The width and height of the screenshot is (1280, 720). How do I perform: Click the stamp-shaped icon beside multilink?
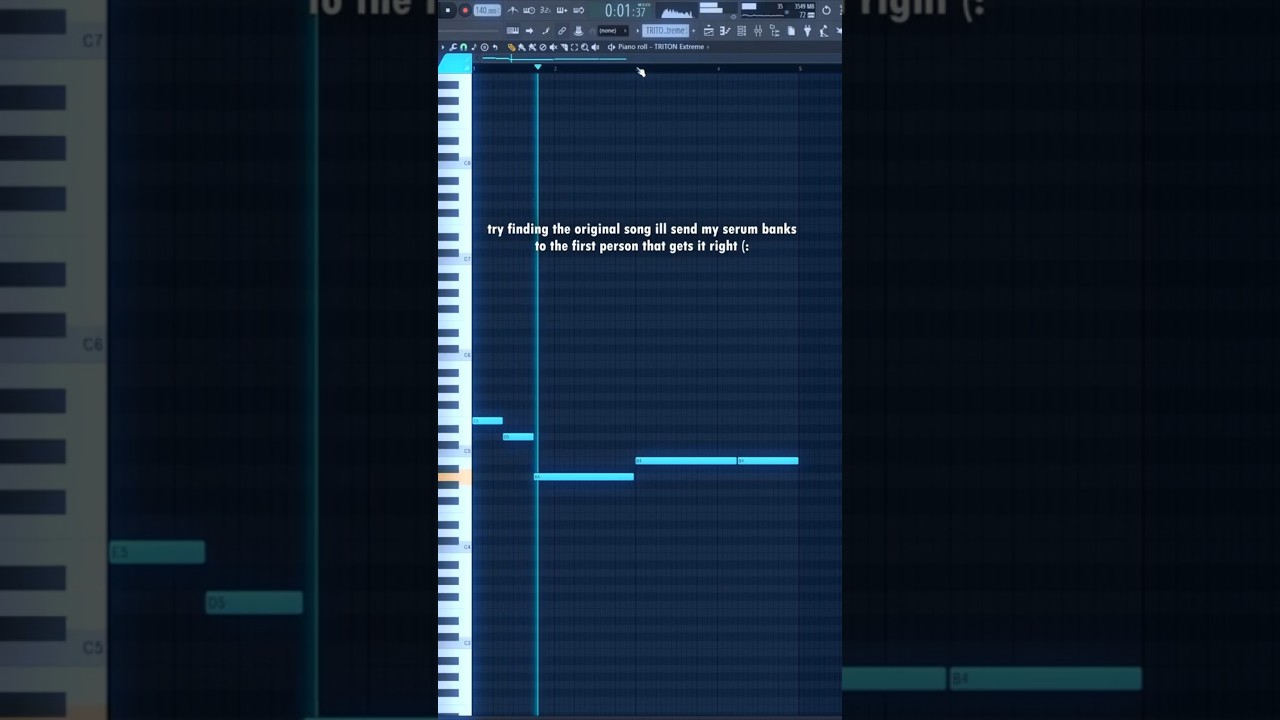(x=578, y=31)
